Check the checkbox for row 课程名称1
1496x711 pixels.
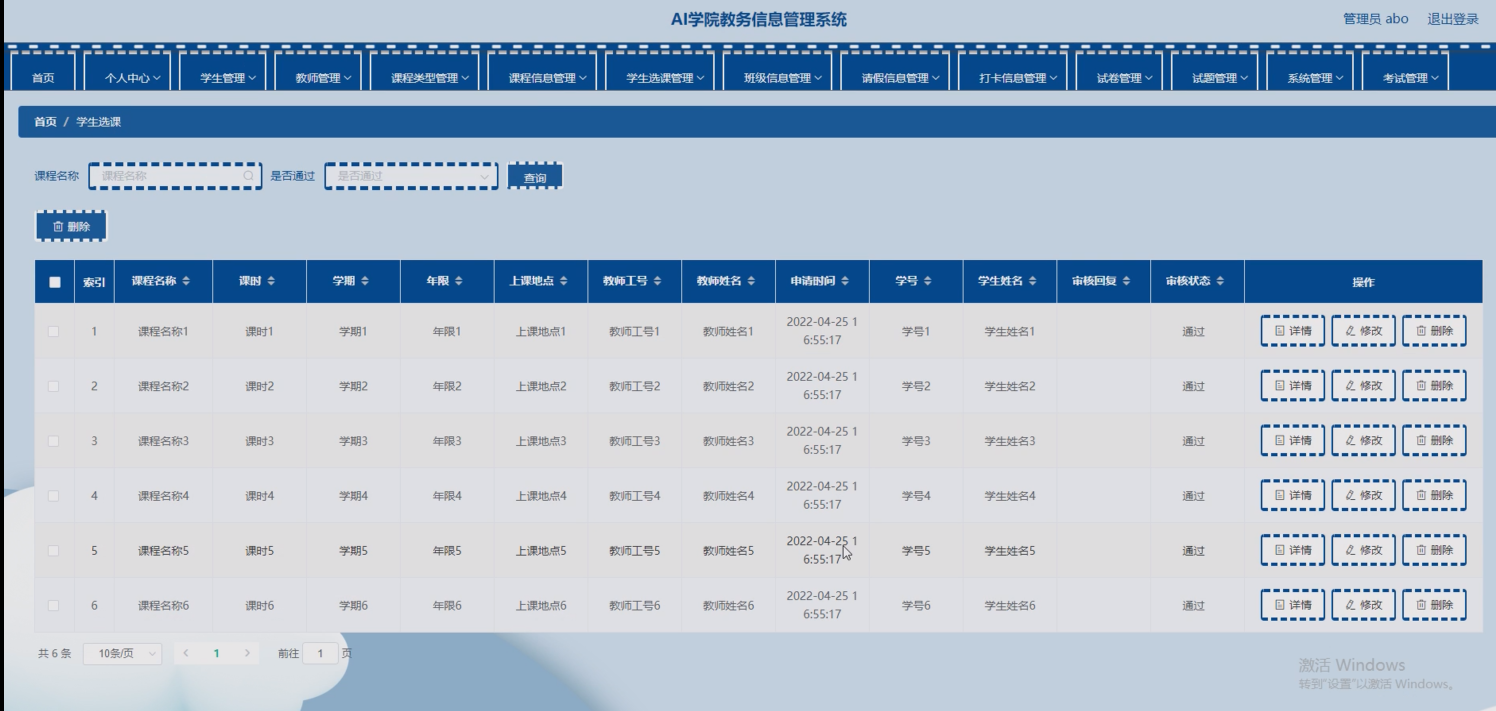point(54,331)
